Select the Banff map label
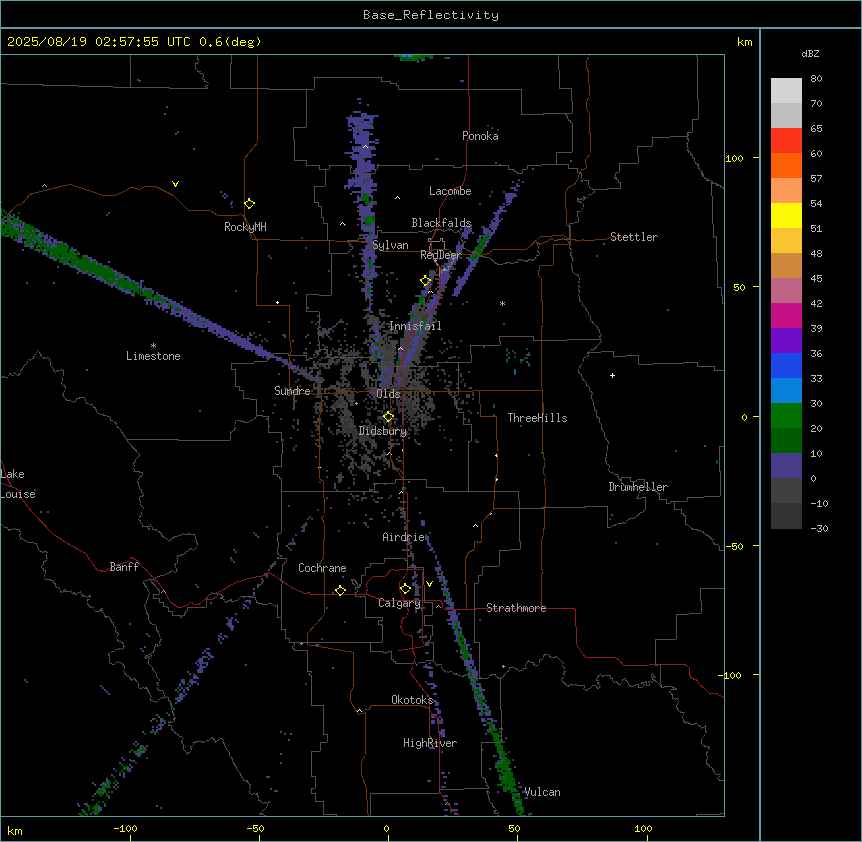Image resolution: width=862 pixels, height=842 pixels. 124,567
